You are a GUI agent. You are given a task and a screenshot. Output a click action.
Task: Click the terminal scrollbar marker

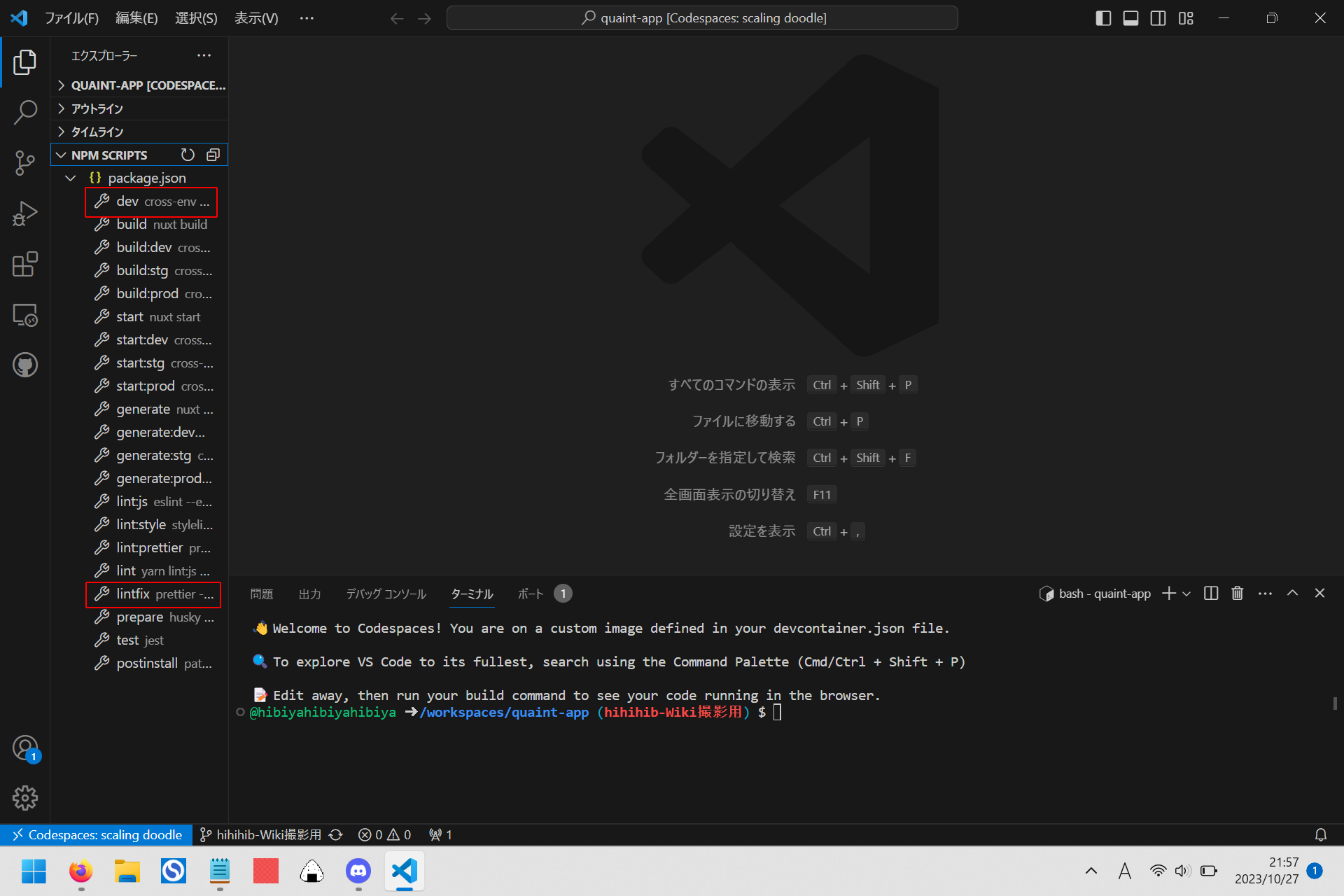coord(1335,703)
